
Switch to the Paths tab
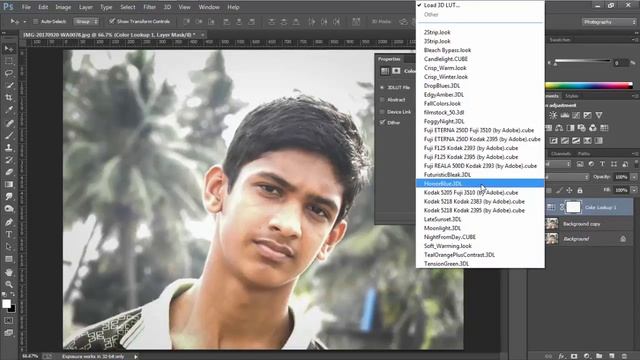pos(584,153)
